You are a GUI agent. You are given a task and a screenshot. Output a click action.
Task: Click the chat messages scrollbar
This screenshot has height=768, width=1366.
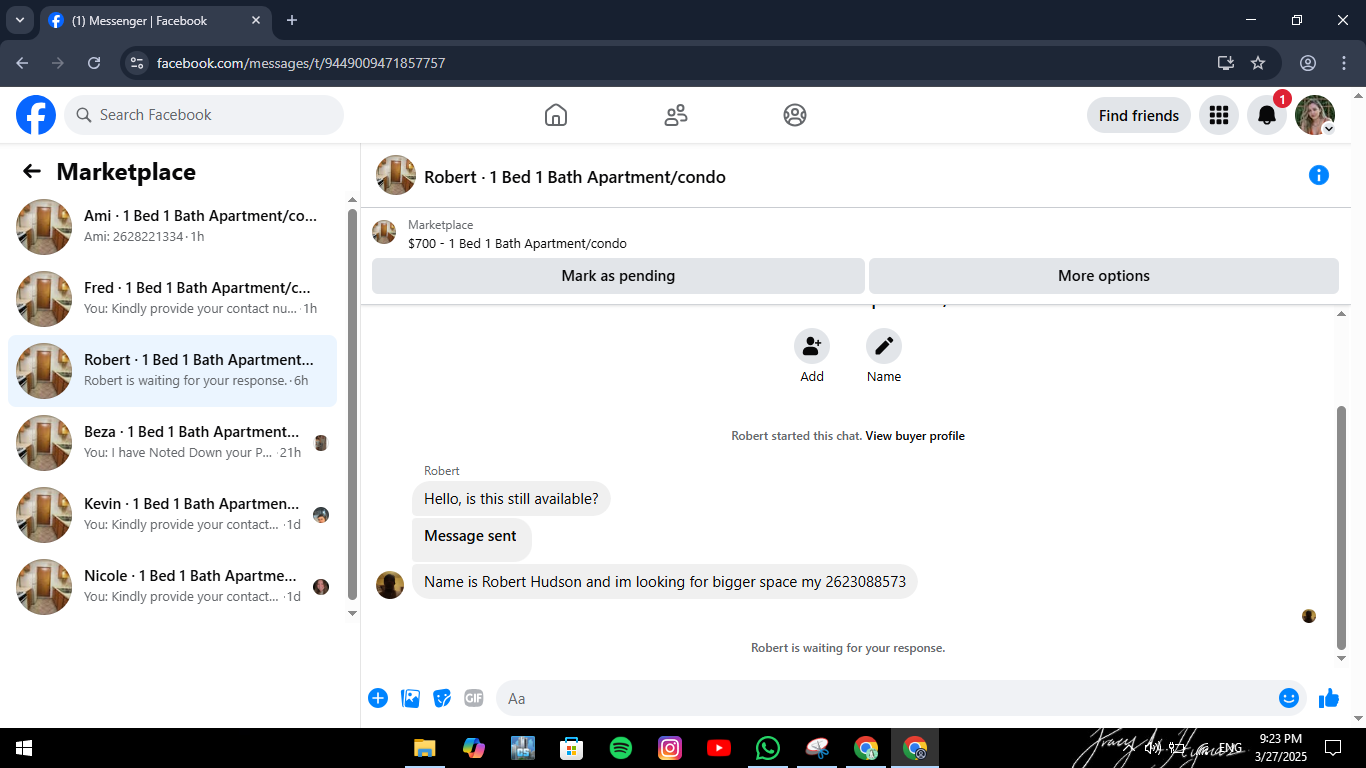(1342, 527)
